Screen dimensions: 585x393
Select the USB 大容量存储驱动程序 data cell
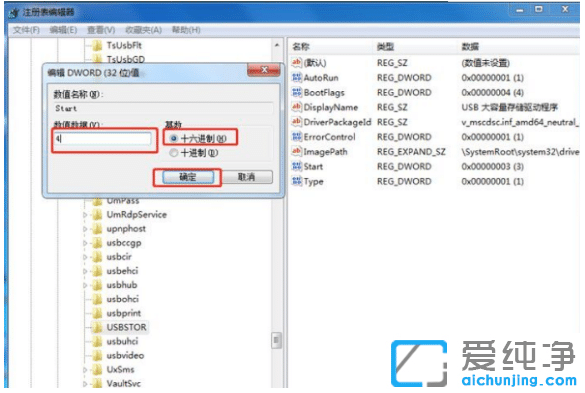click(x=510, y=107)
